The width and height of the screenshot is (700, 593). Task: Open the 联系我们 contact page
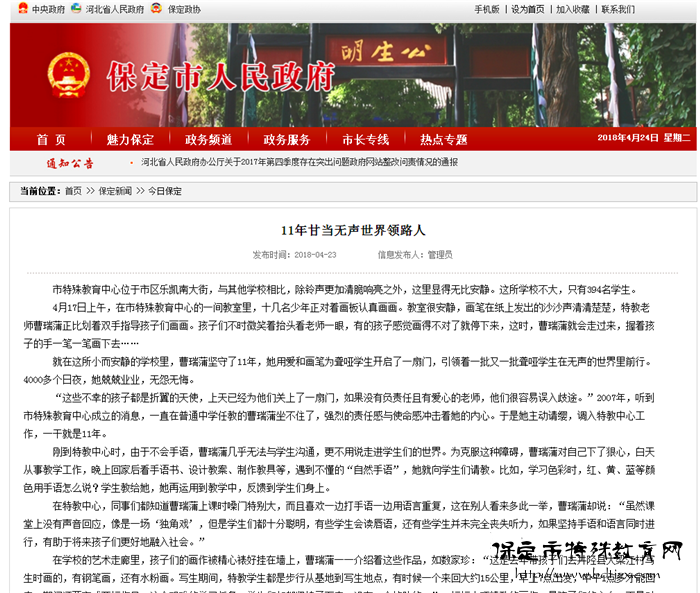click(x=617, y=9)
